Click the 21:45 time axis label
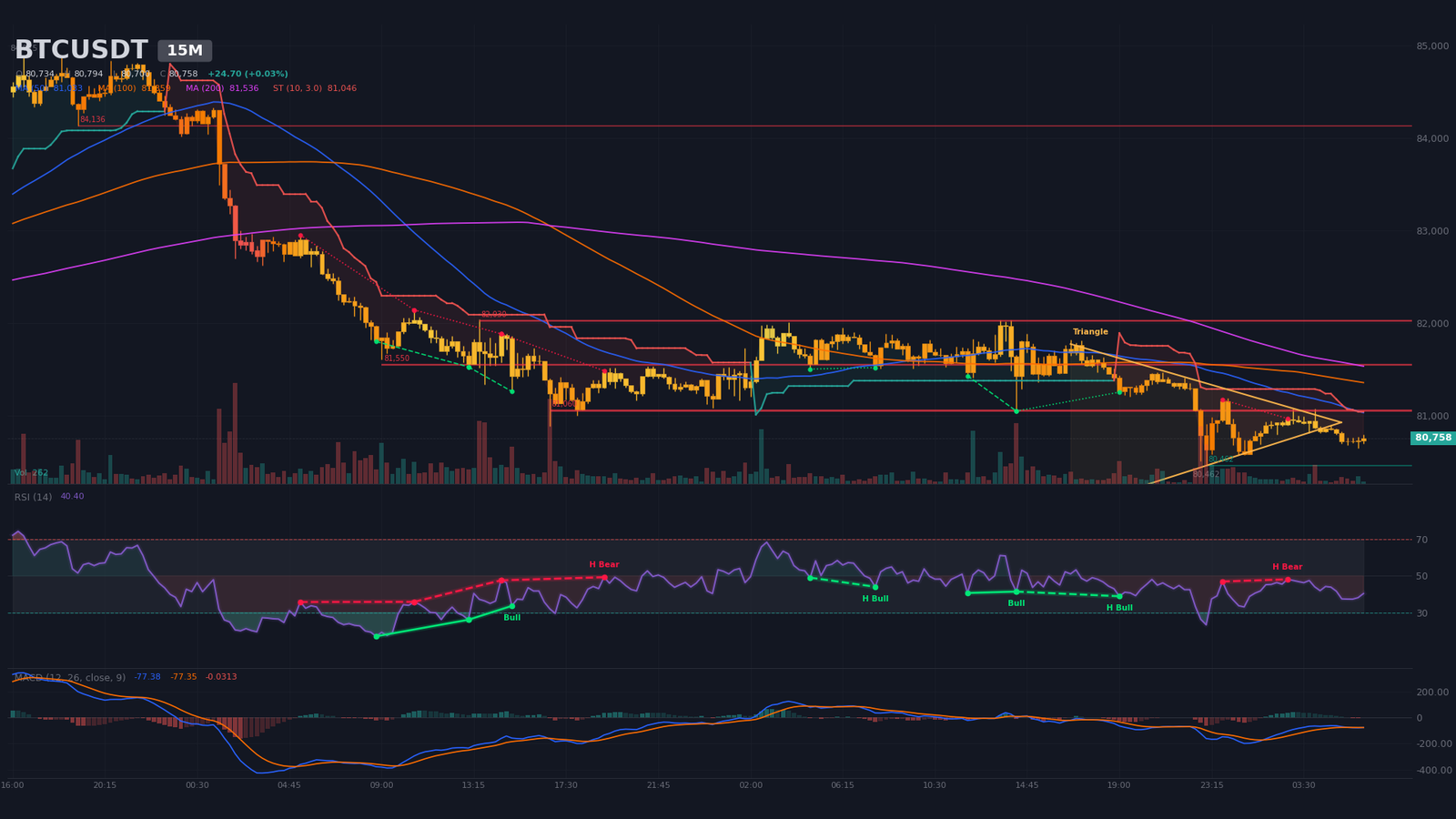 pos(658,785)
